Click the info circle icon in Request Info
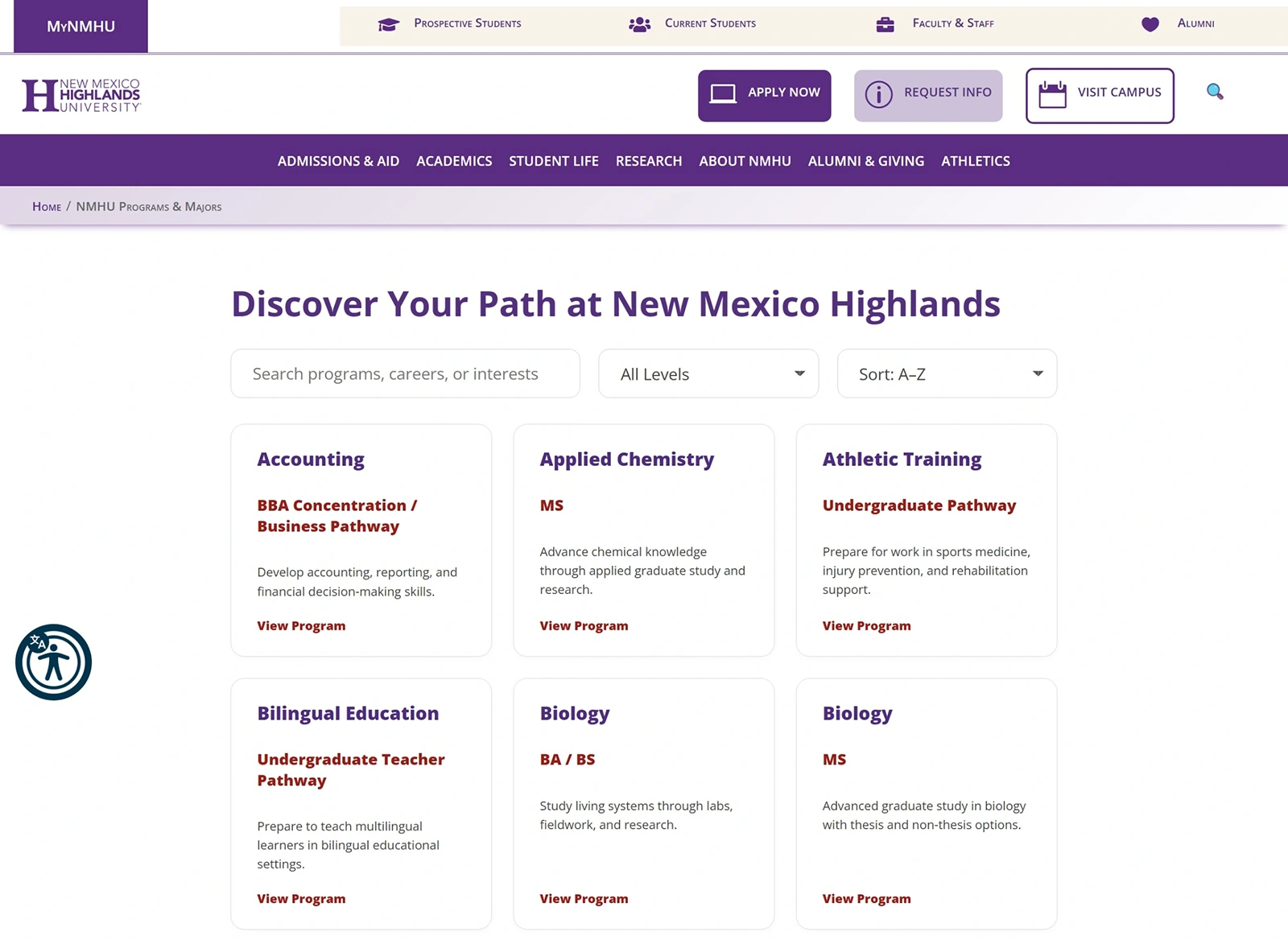 [878, 95]
